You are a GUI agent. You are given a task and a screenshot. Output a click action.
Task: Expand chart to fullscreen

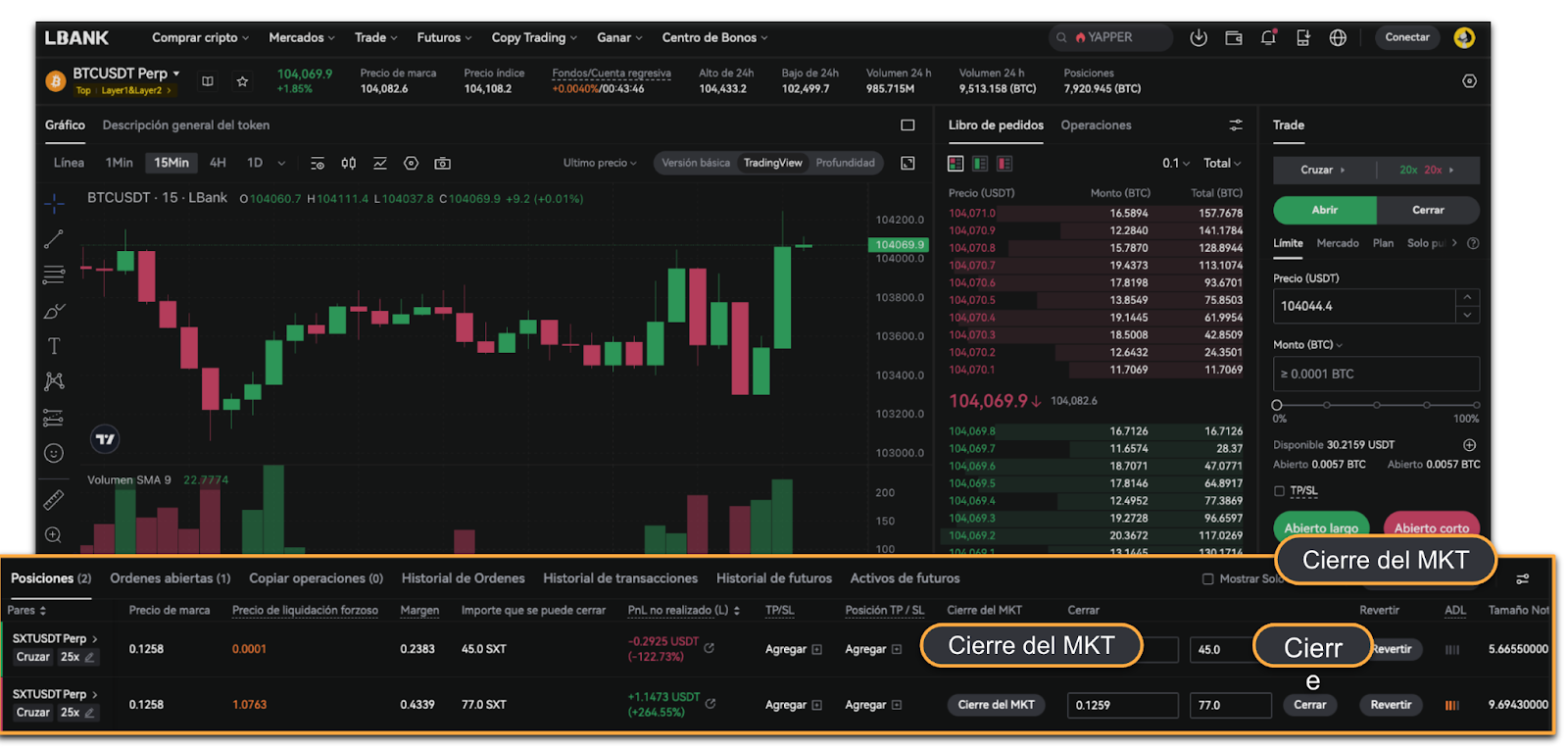pos(907,163)
